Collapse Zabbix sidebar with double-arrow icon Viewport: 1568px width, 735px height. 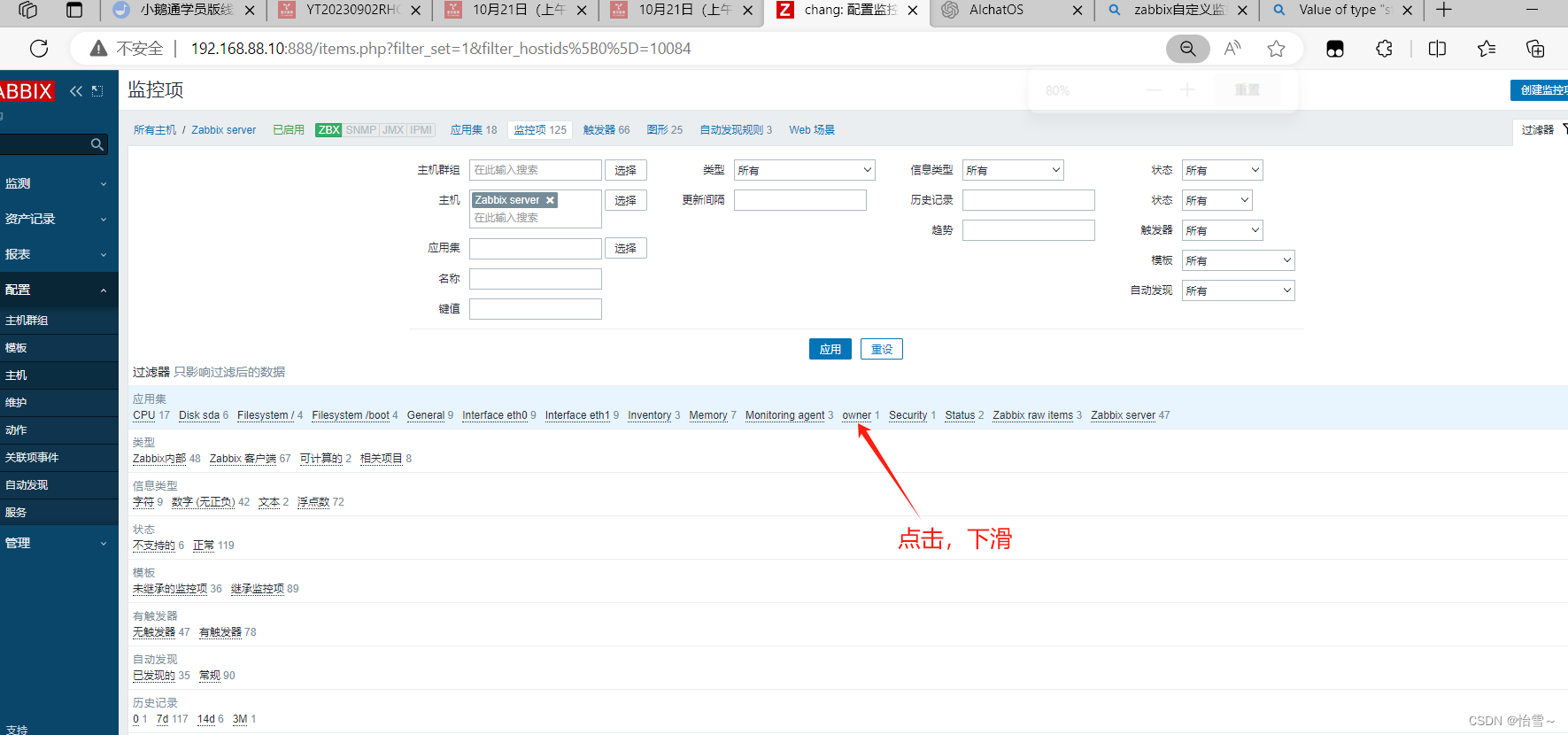(76, 91)
